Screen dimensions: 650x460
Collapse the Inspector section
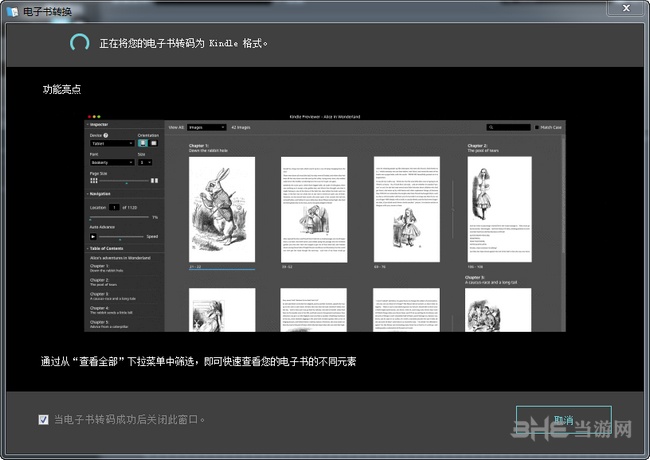pos(87,125)
